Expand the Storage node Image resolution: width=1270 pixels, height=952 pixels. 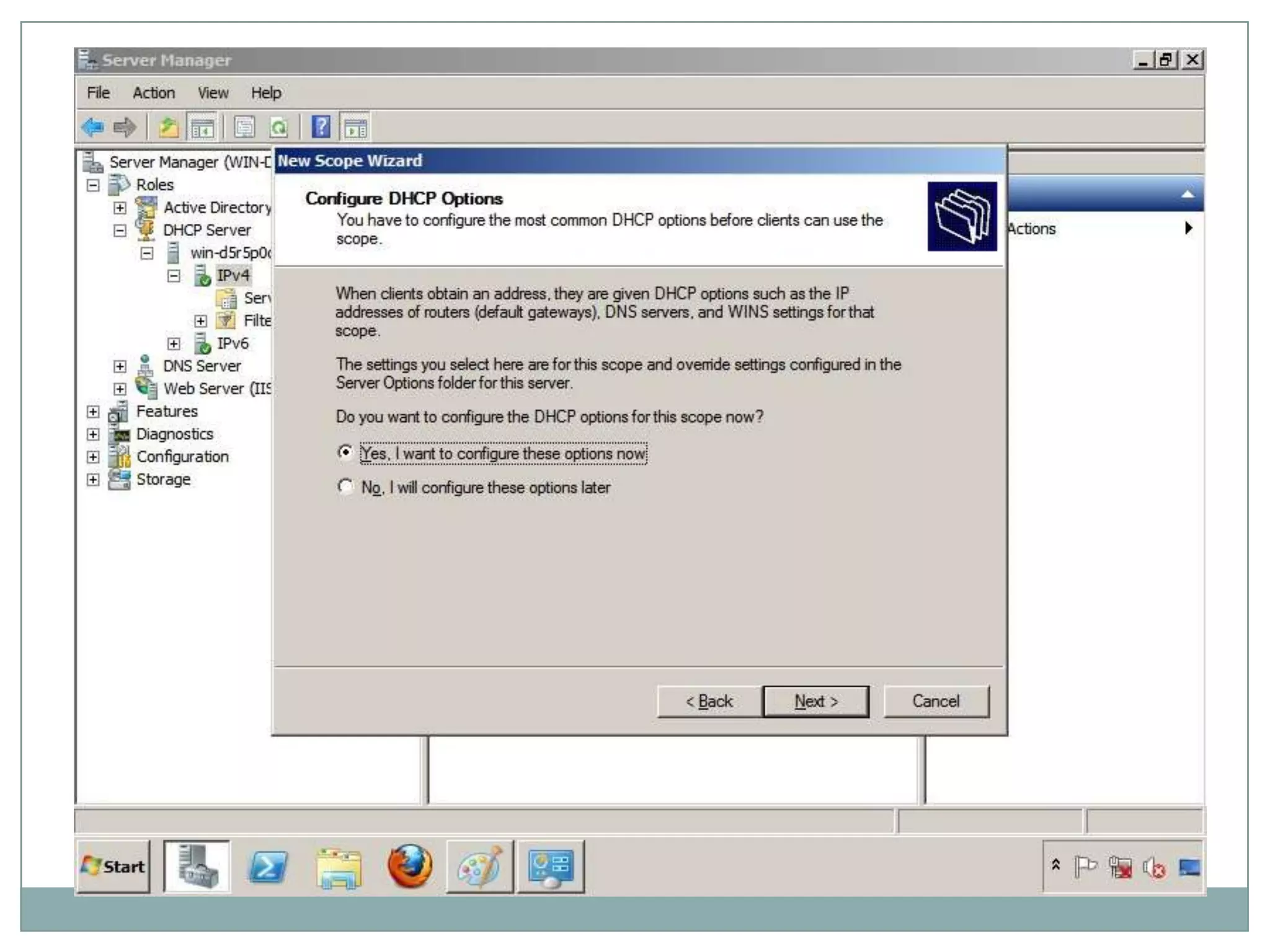point(93,480)
